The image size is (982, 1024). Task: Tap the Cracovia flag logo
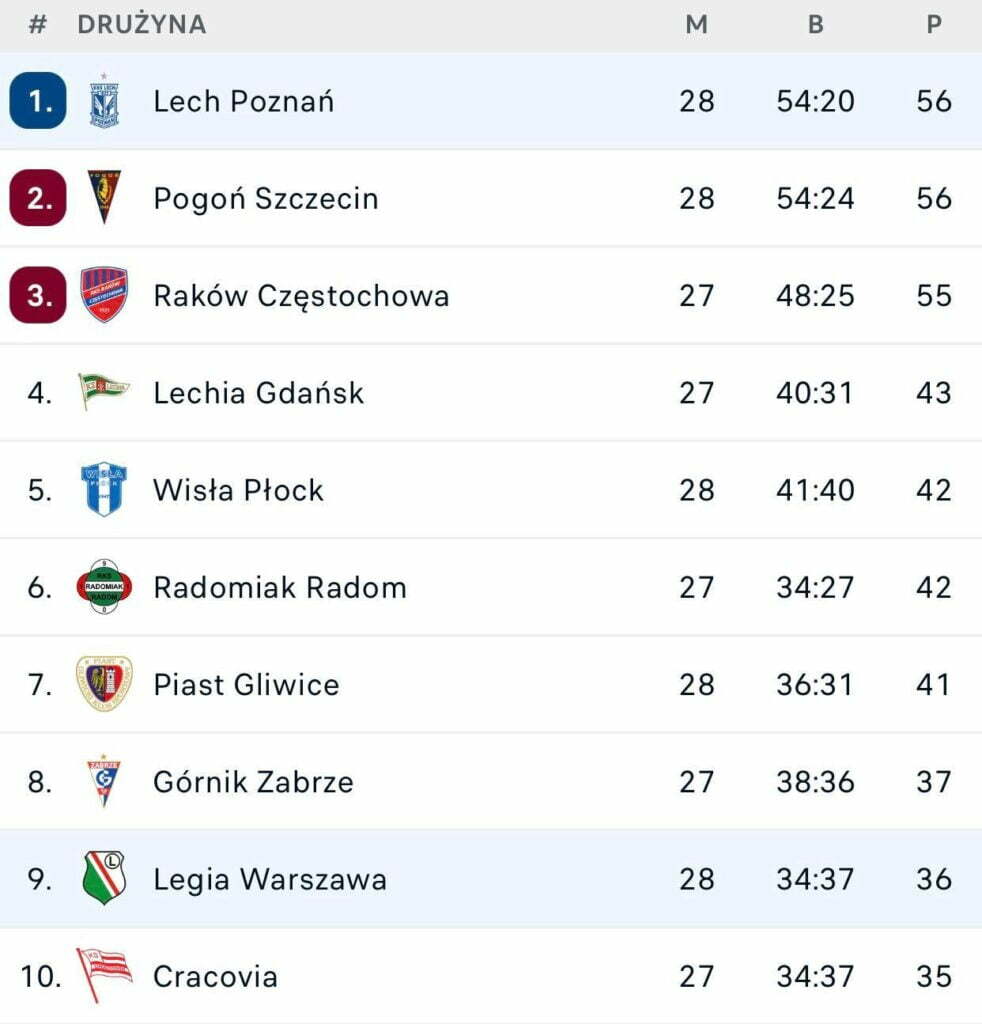104,975
